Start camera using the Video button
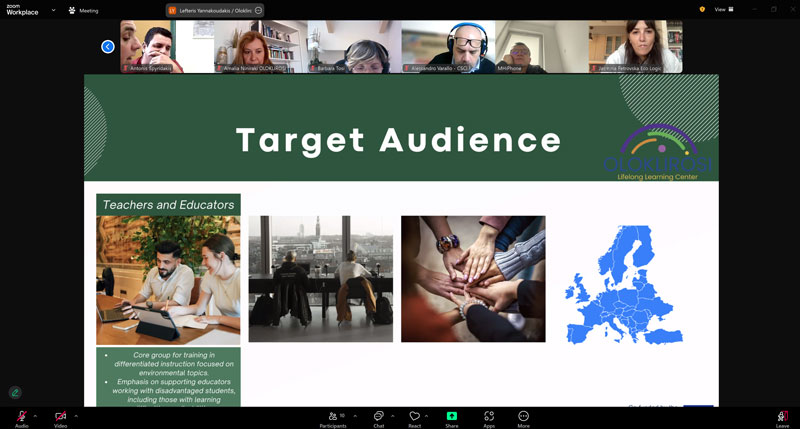This screenshot has height=429, width=800. pyautogui.click(x=60, y=416)
